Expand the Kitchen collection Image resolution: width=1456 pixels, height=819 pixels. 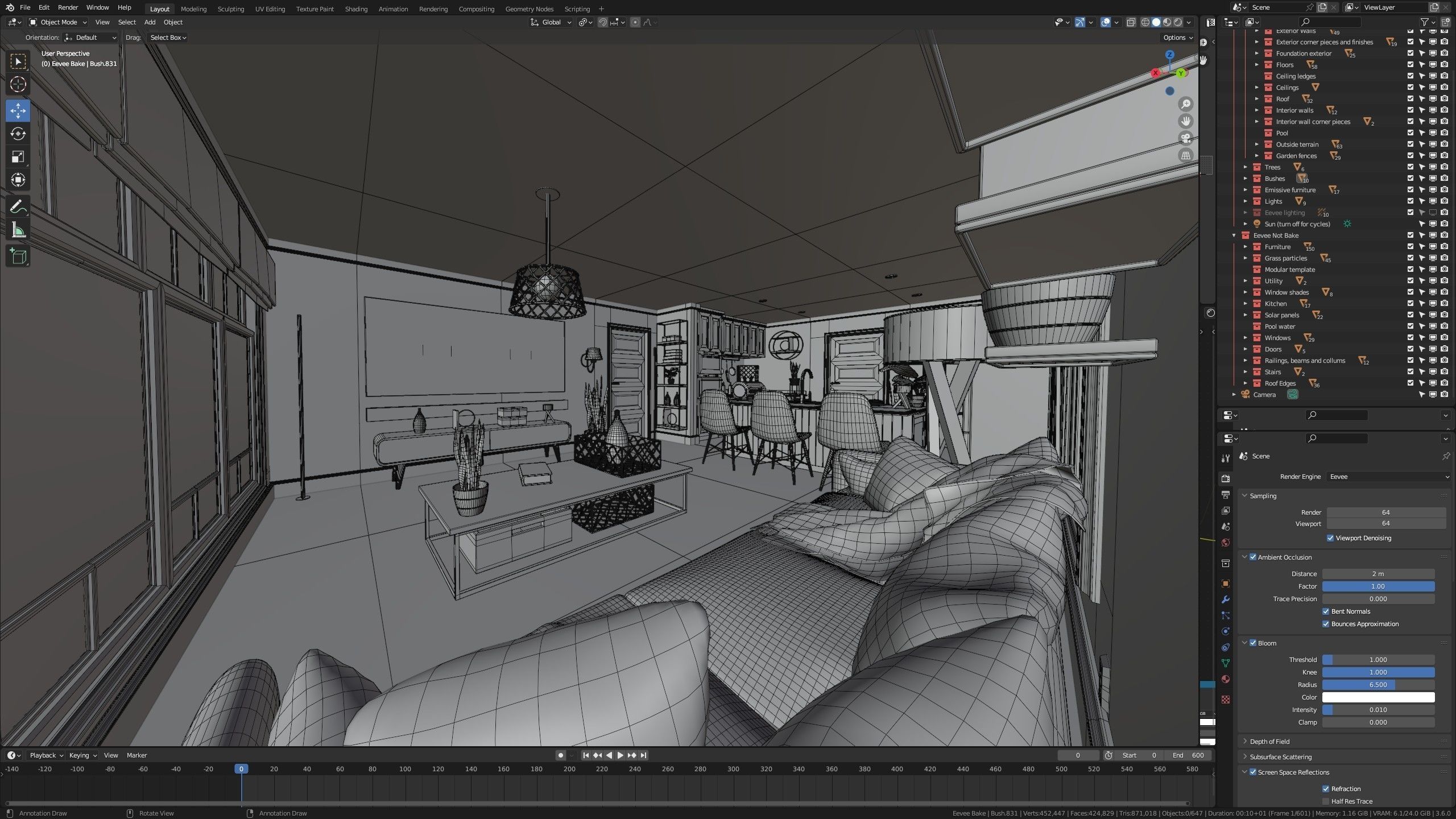click(x=1246, y=304)
